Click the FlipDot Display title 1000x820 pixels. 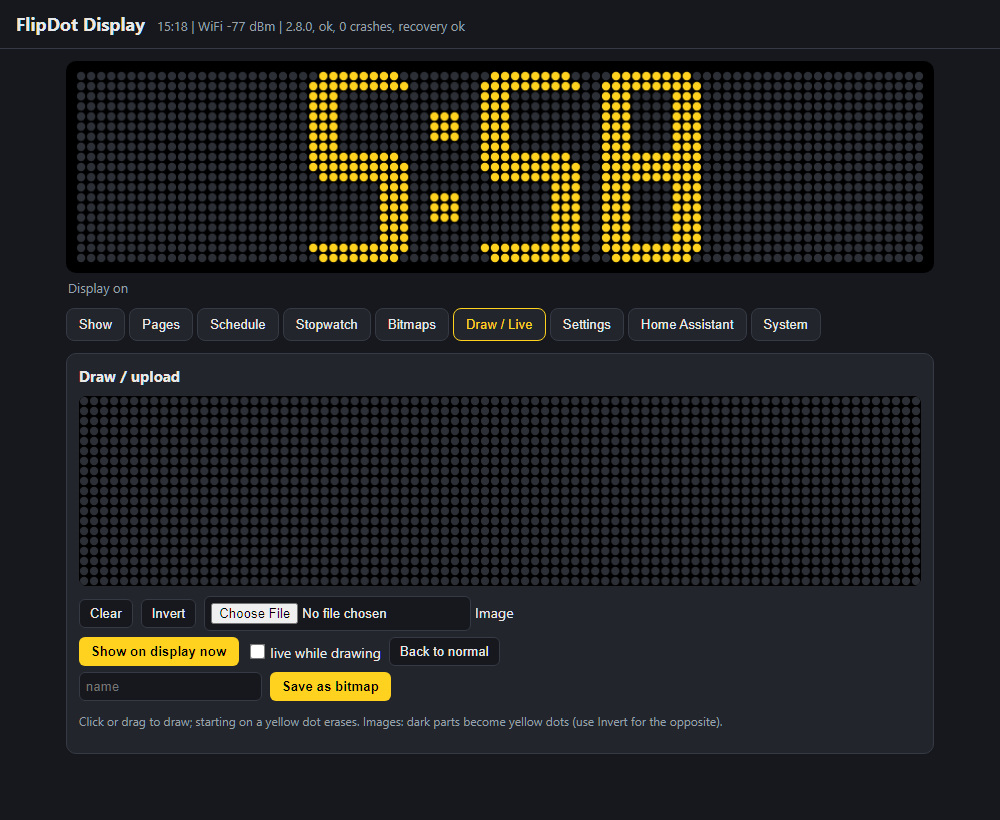click(80, 25)
